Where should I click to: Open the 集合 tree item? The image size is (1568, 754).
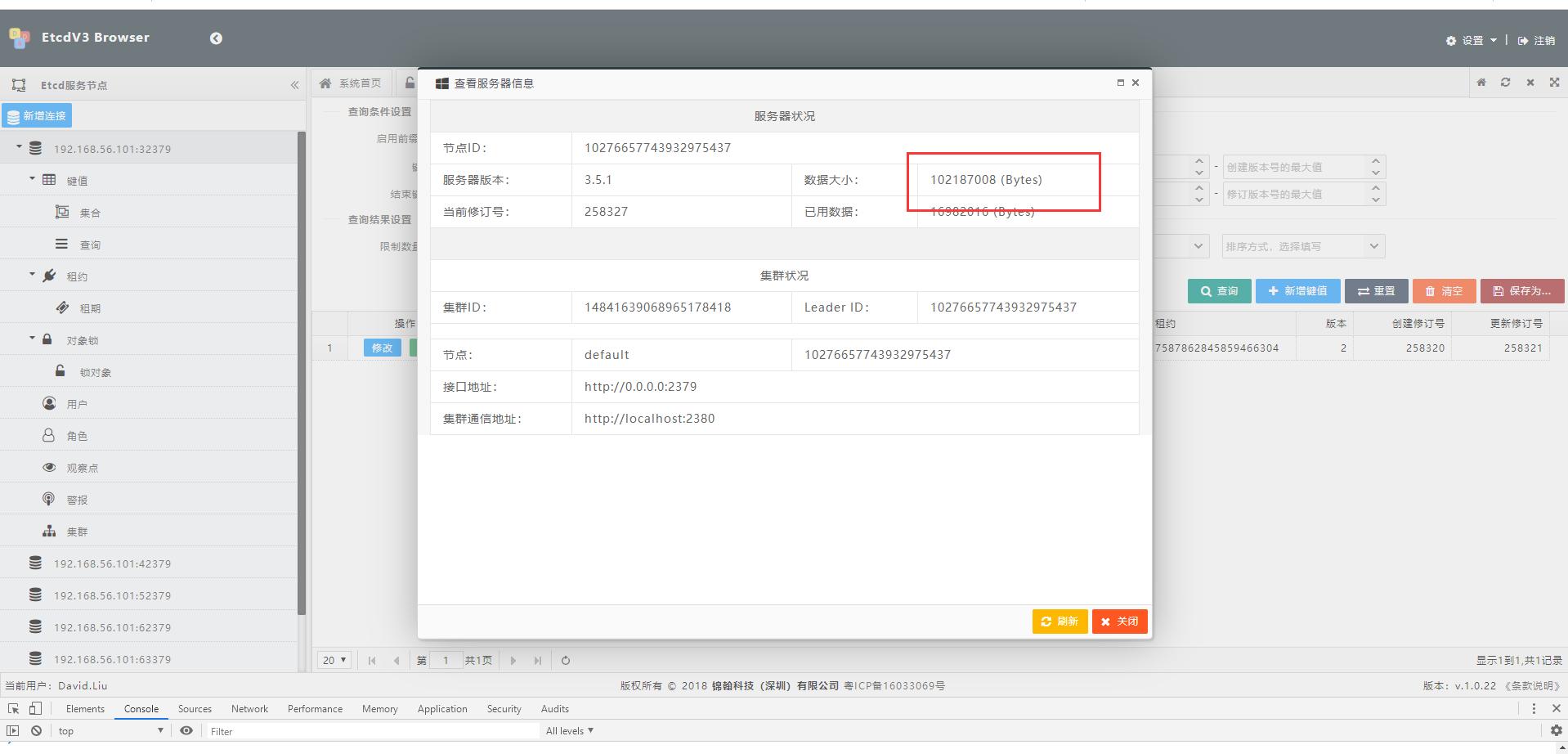tap(90, 213)
